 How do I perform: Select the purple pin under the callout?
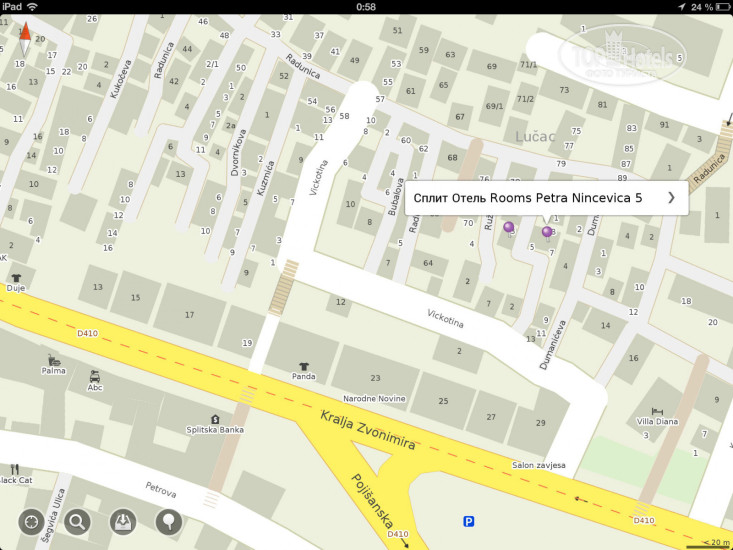(547, 231)
